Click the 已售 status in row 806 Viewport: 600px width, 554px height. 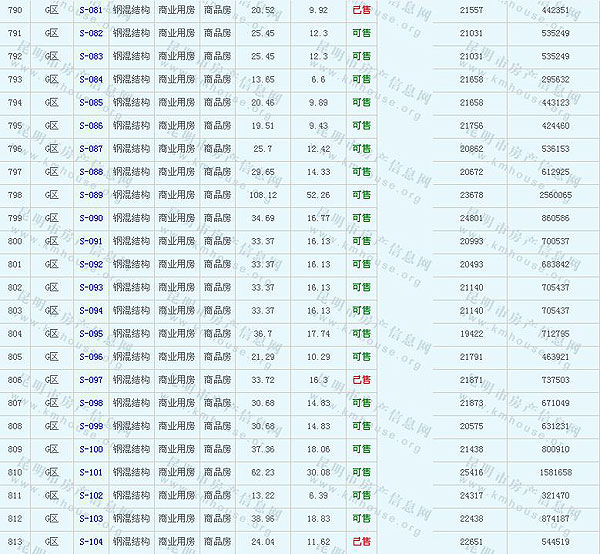[x=361, y=380]
